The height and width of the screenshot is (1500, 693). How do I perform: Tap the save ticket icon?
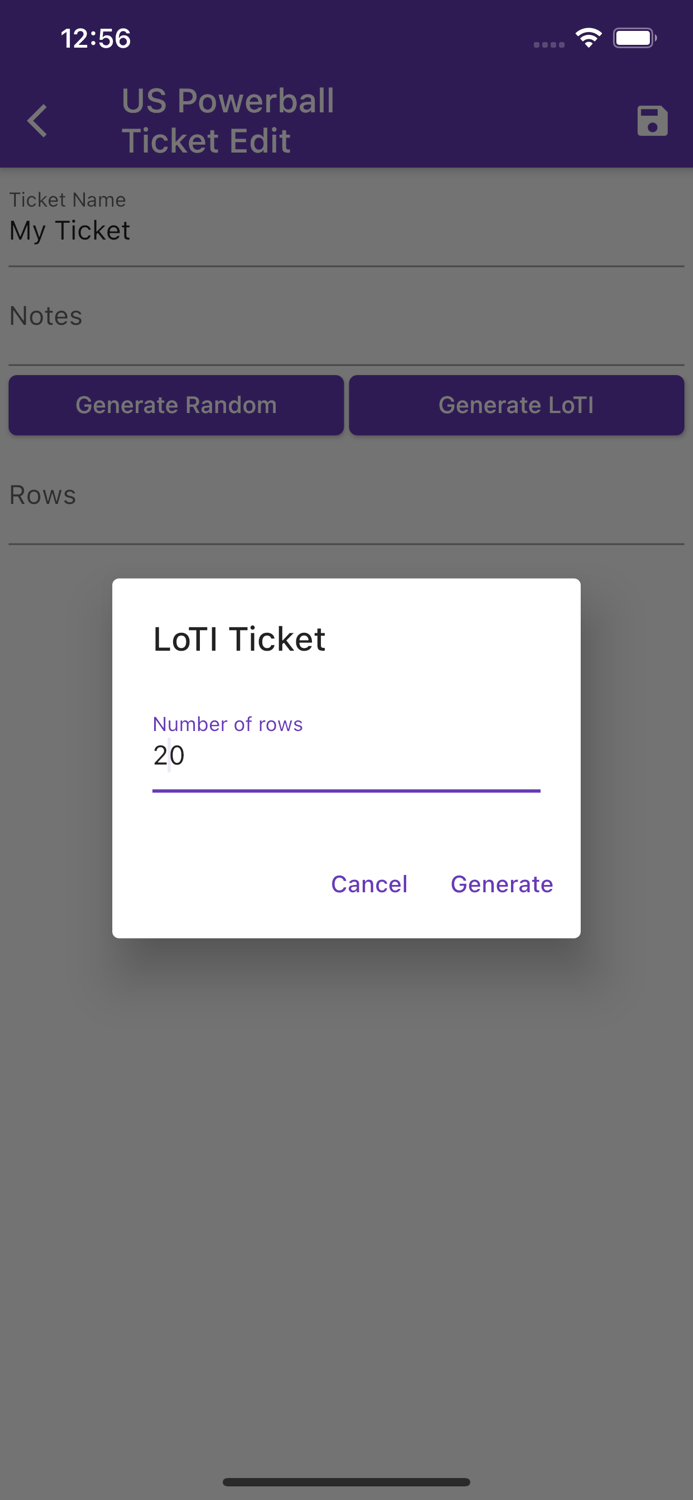click(651, 121)
